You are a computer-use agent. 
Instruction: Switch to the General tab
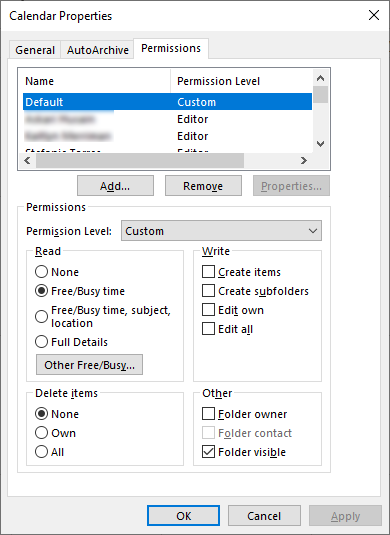pyautogui.click(x=35, y=50)
